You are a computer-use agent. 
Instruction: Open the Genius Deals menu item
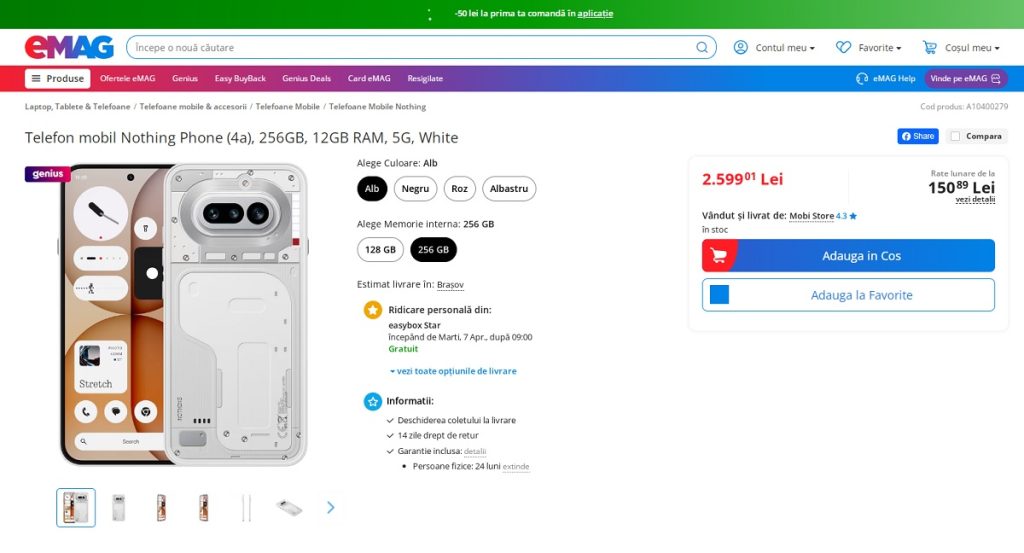pyautogui.click(x=306, y=78)
